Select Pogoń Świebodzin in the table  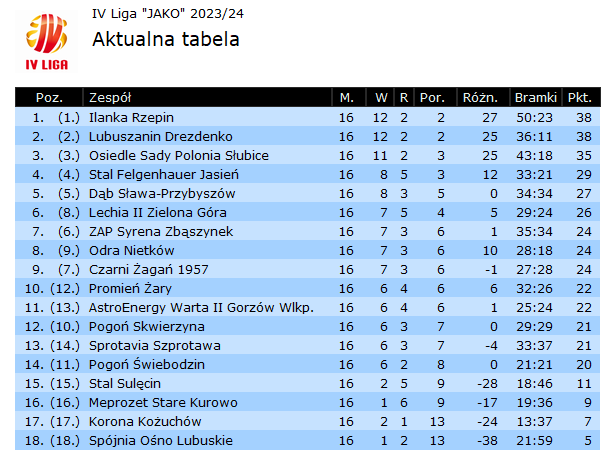click(x=147, y=364)
